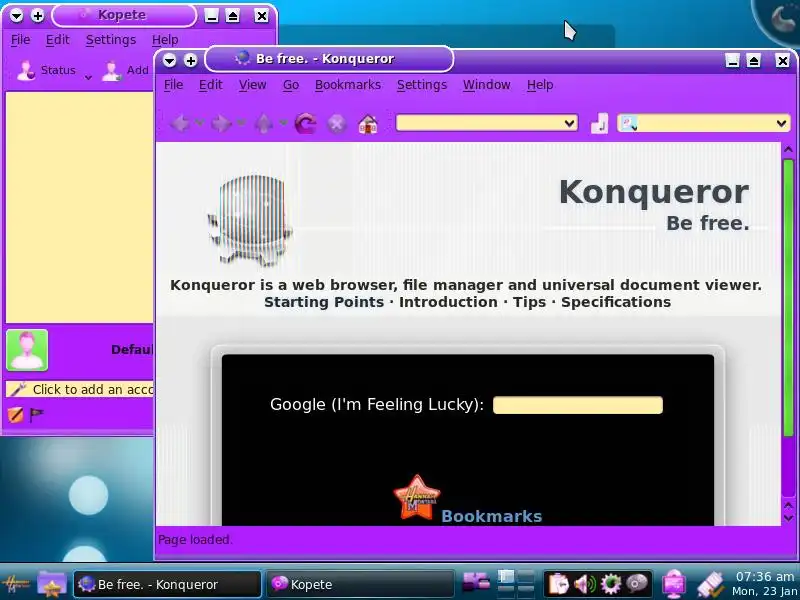
Task: Open the Help menu in Konqueror
Action: point(540,85)
